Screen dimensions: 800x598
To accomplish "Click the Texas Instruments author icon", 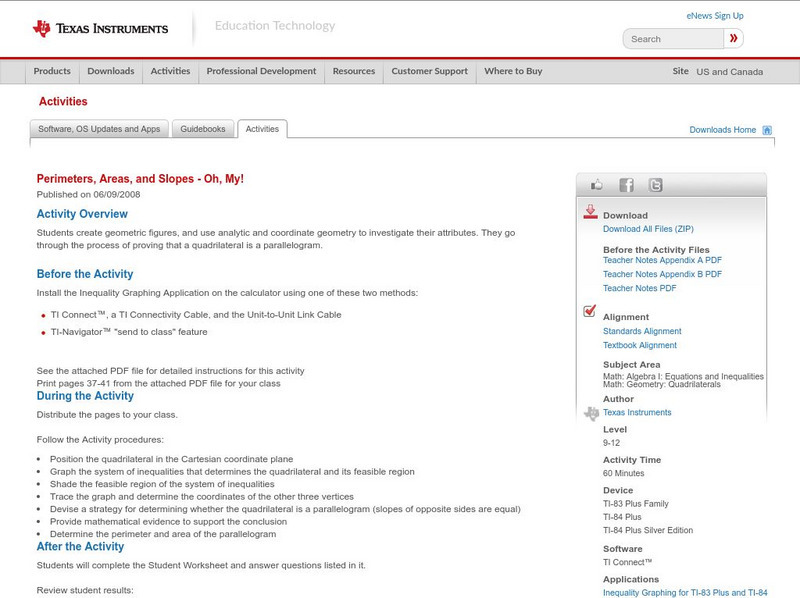I will click(590, 413).
